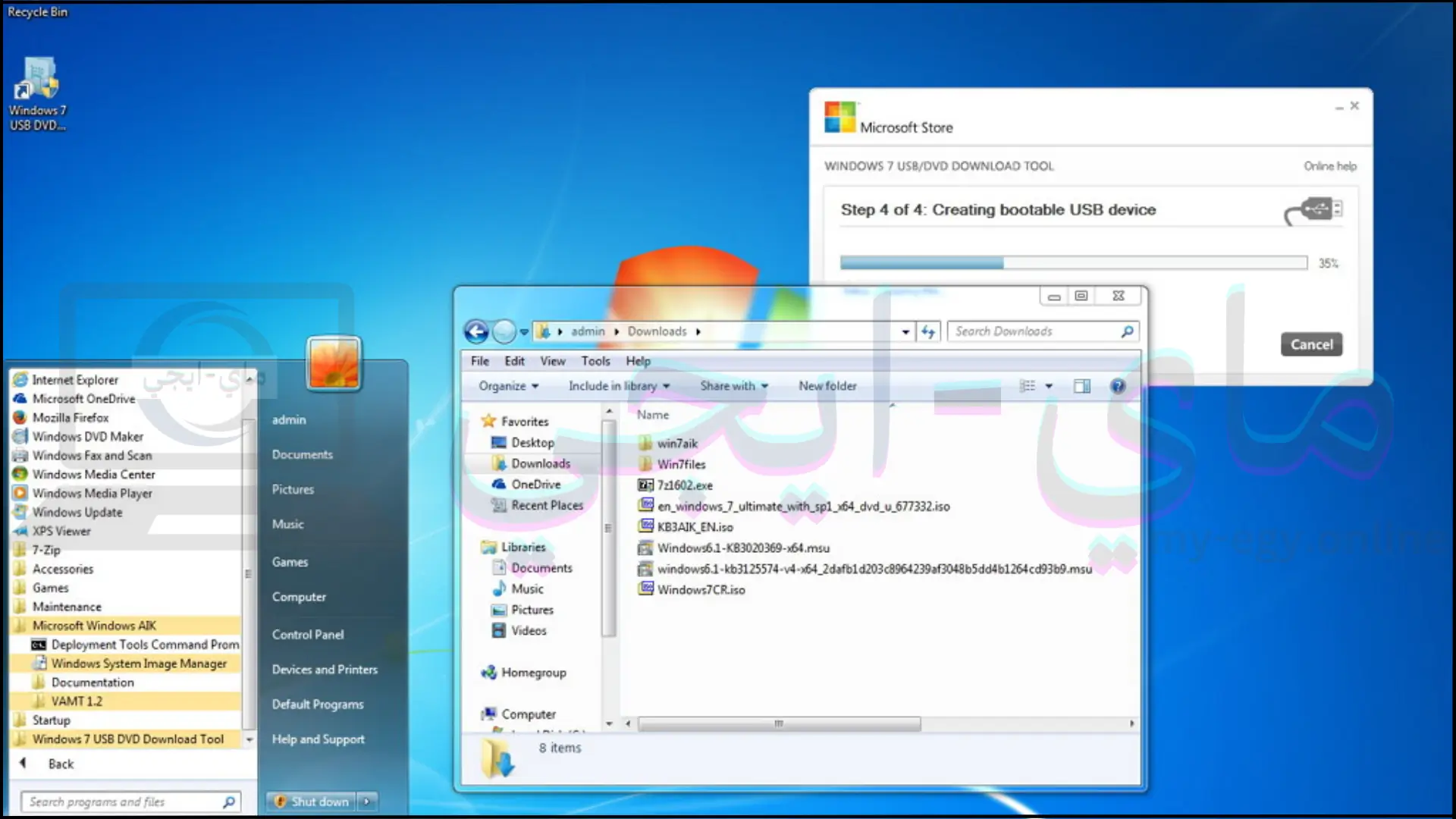Expand the Maintenance program folder
This screenshot has height=819, width=1456.
click(58, 607)
